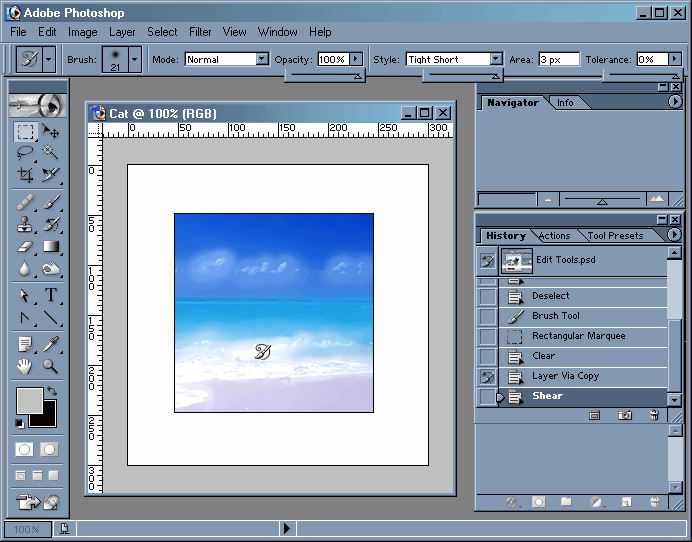Switch to the Actions tab

tap(554, 236)
